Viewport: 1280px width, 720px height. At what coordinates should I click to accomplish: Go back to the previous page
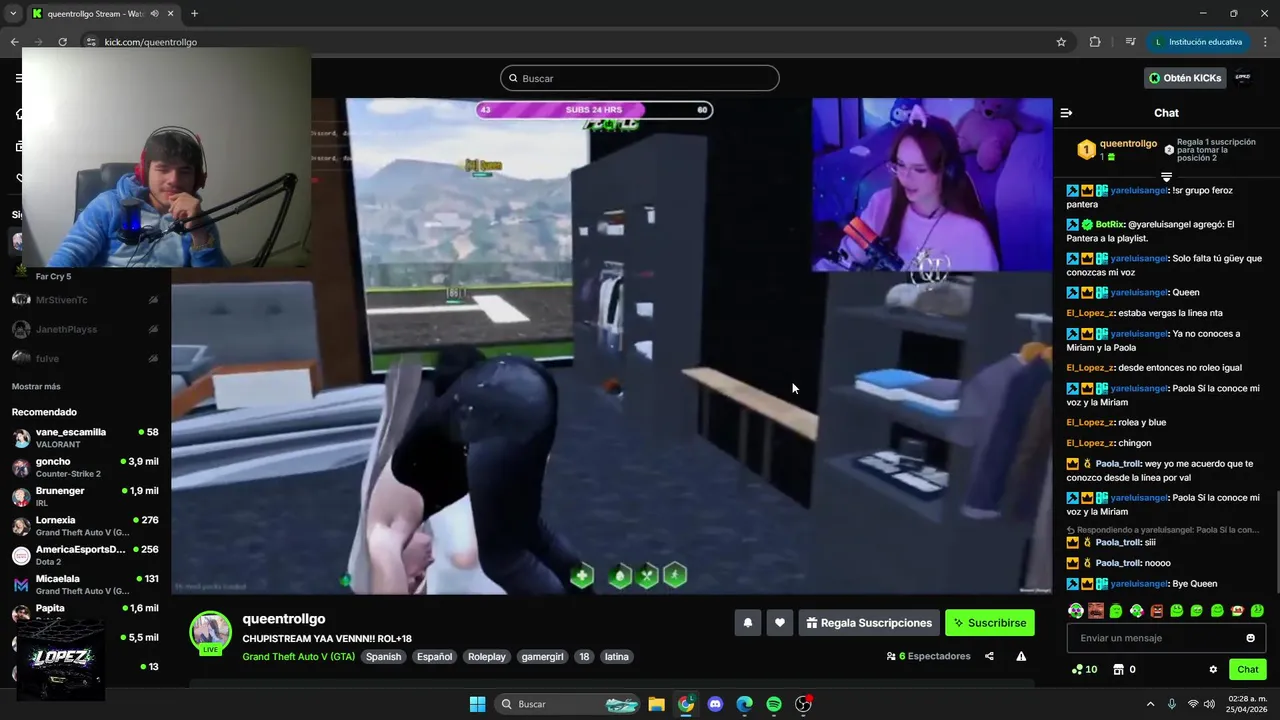point(14,42)
